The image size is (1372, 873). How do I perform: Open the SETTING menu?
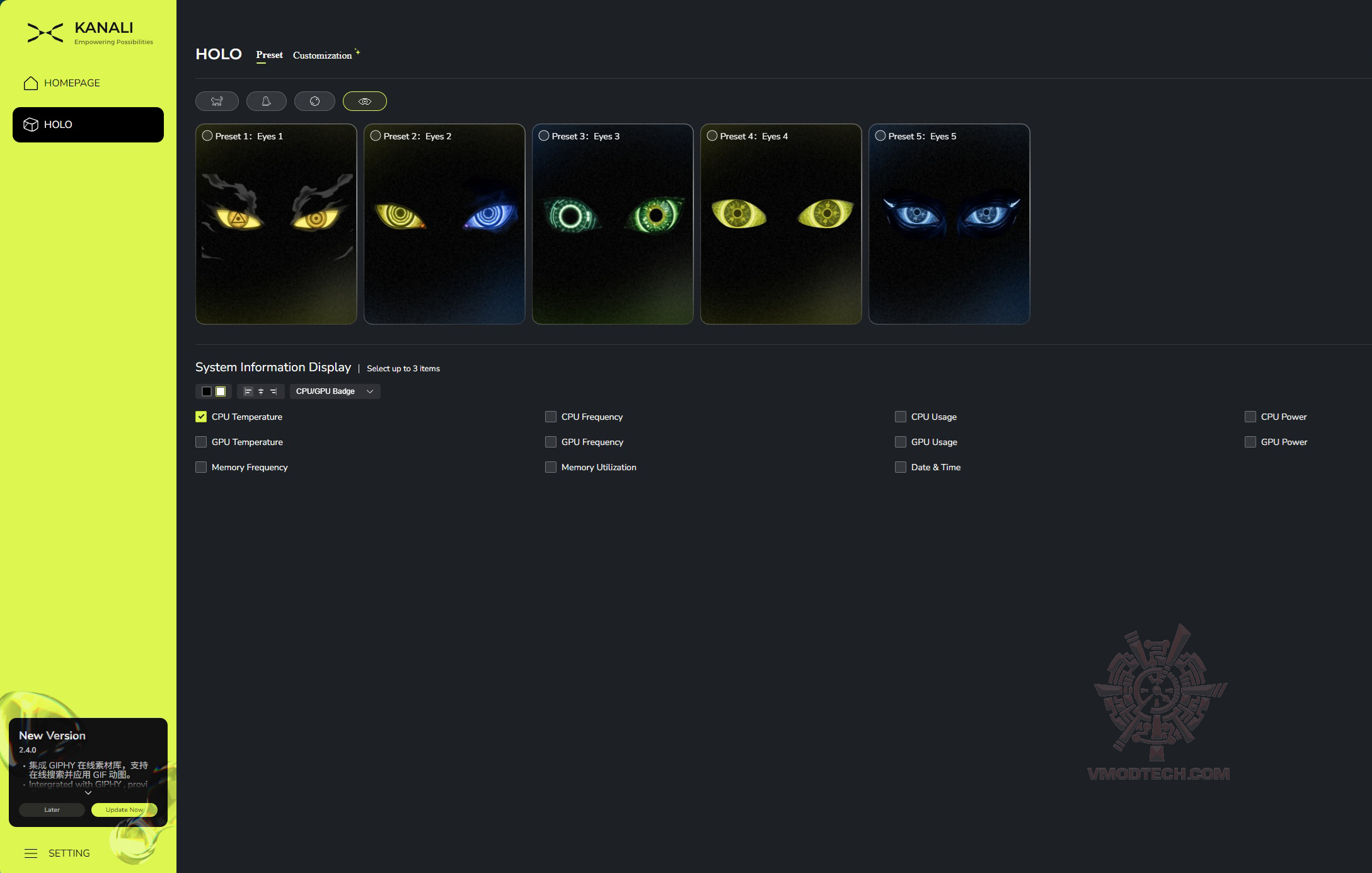click(57, 853)
